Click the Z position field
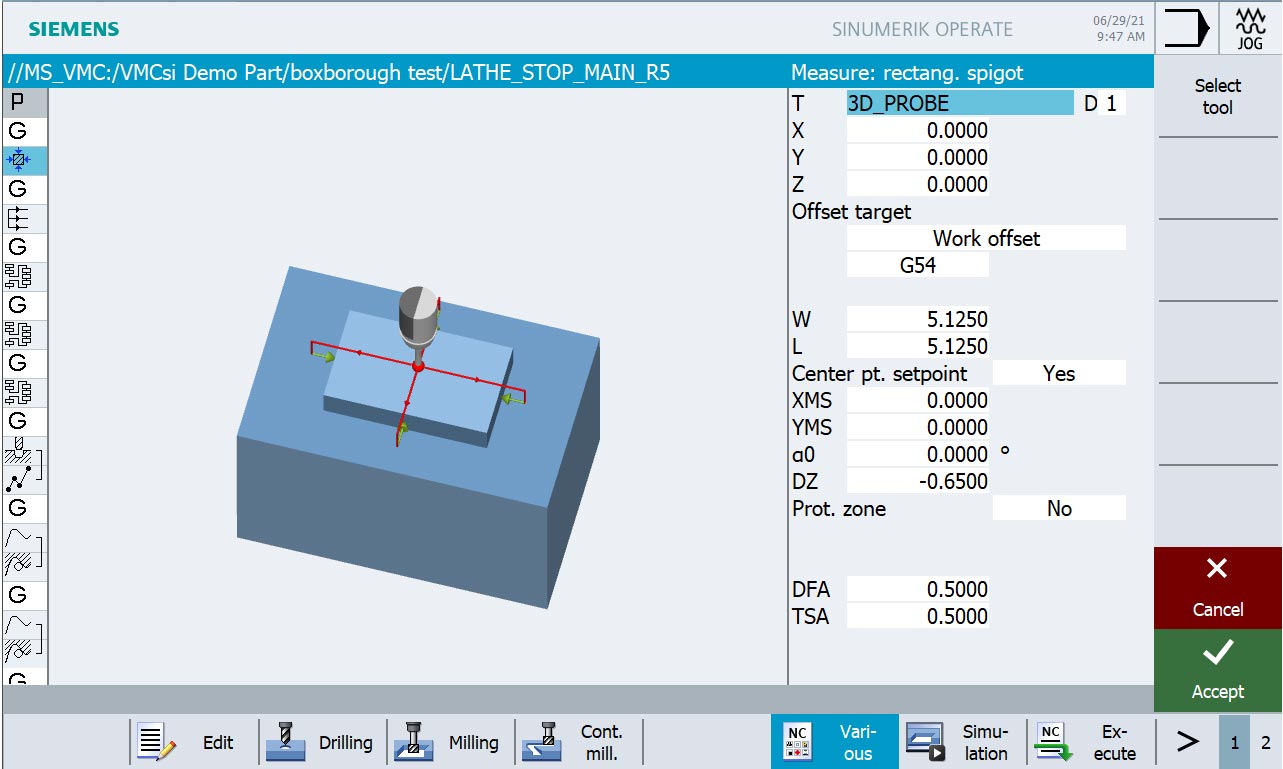Screen dimensions: 1283x769 coord(917,184)
